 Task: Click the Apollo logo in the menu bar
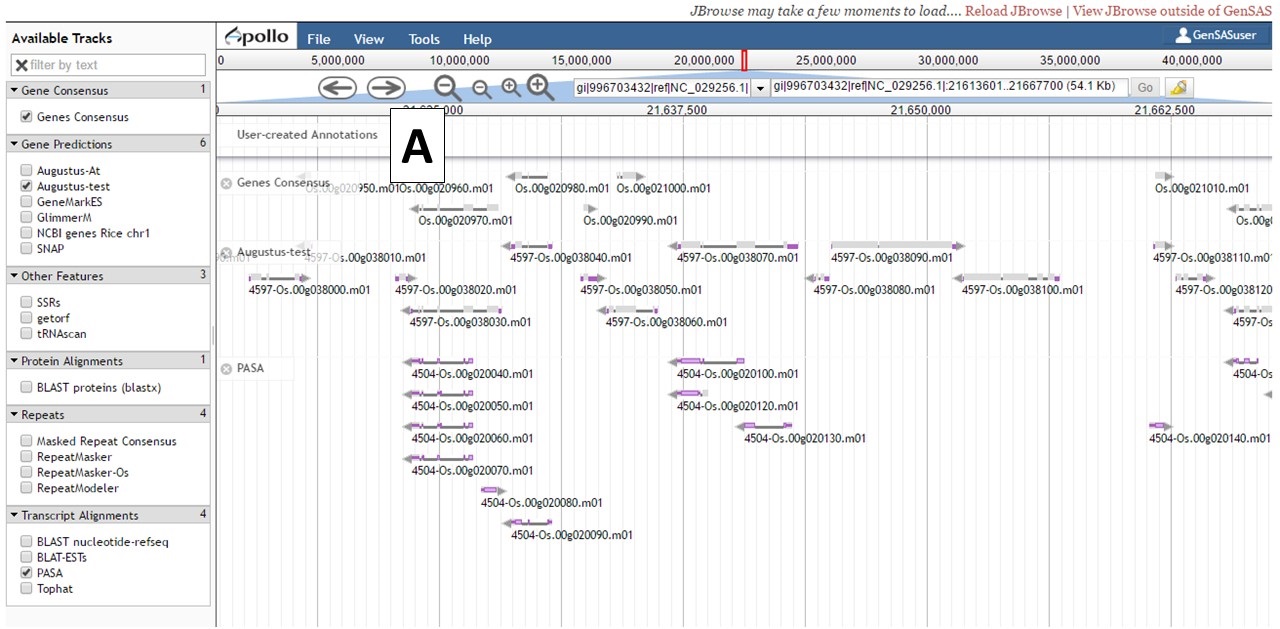coord(256,36)
